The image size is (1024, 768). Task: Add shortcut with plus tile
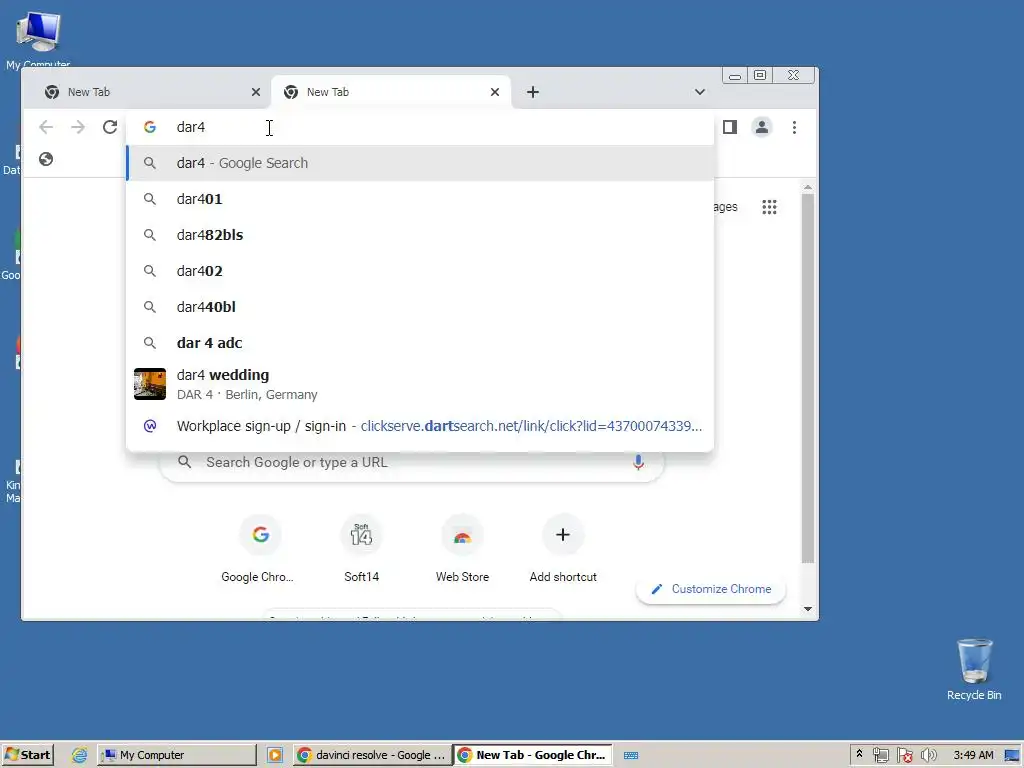[x=563, y=549]
